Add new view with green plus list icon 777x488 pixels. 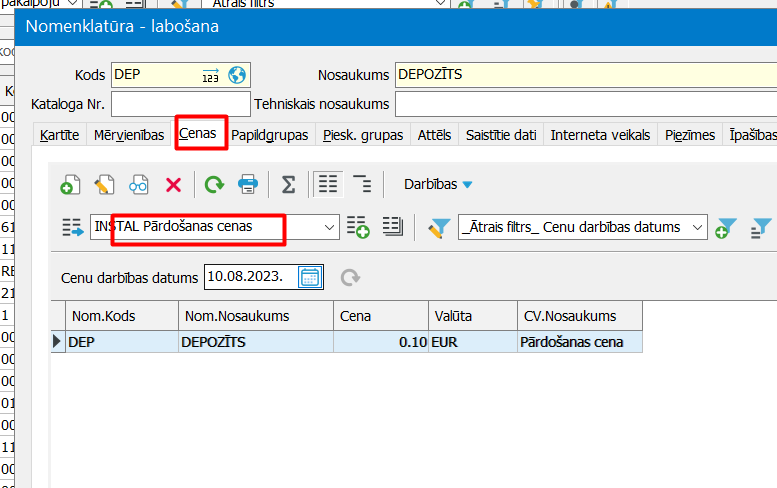tap(358, 227)
